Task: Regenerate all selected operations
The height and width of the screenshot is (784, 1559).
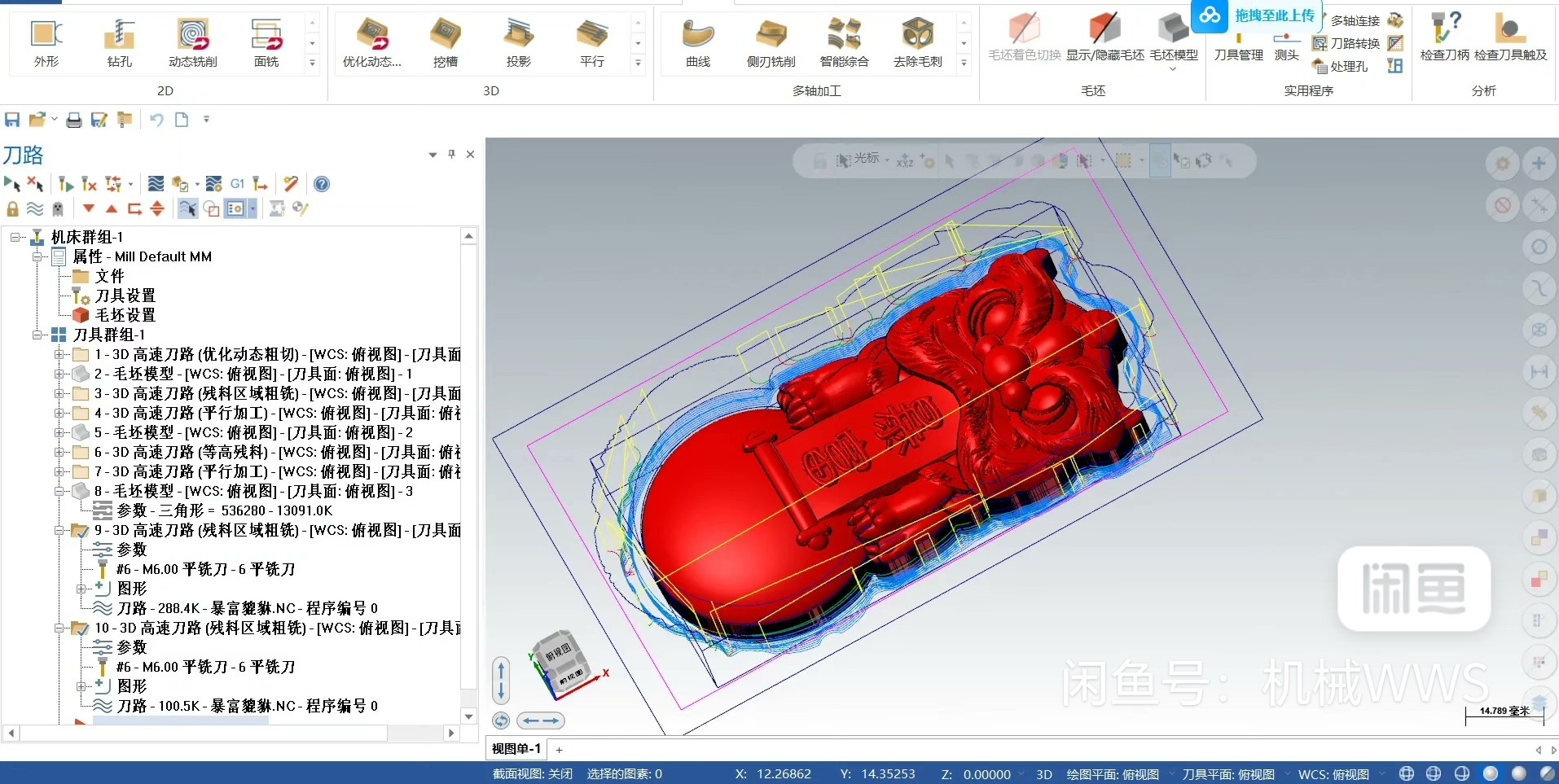Action: coord(66,184)
